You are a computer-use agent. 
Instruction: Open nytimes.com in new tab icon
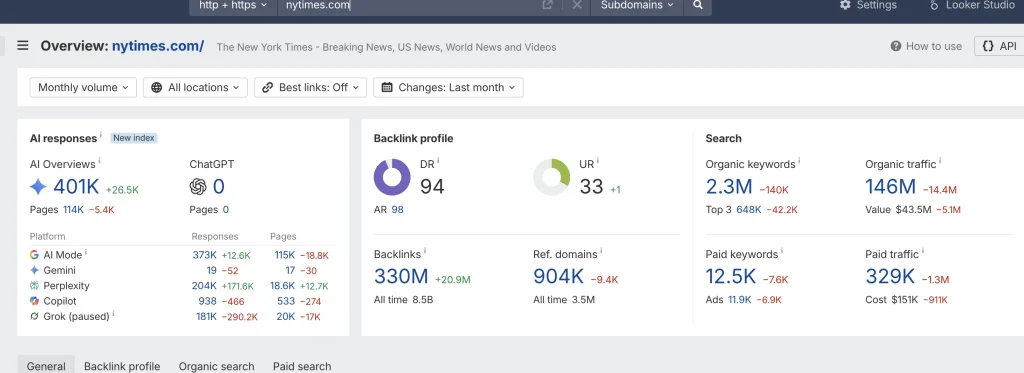547,5
